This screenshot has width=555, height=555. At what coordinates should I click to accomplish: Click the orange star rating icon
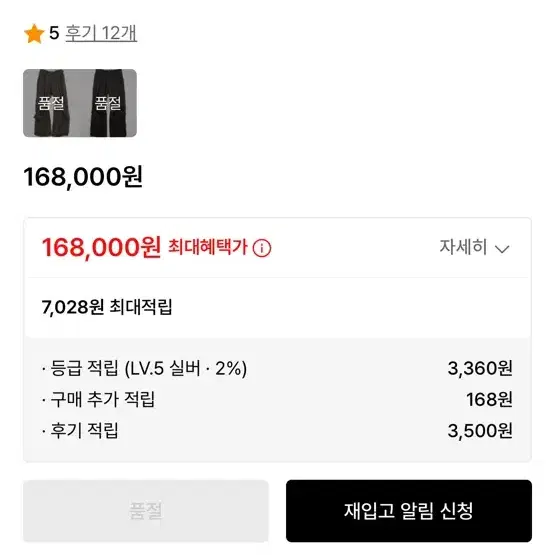pos(34,34)
